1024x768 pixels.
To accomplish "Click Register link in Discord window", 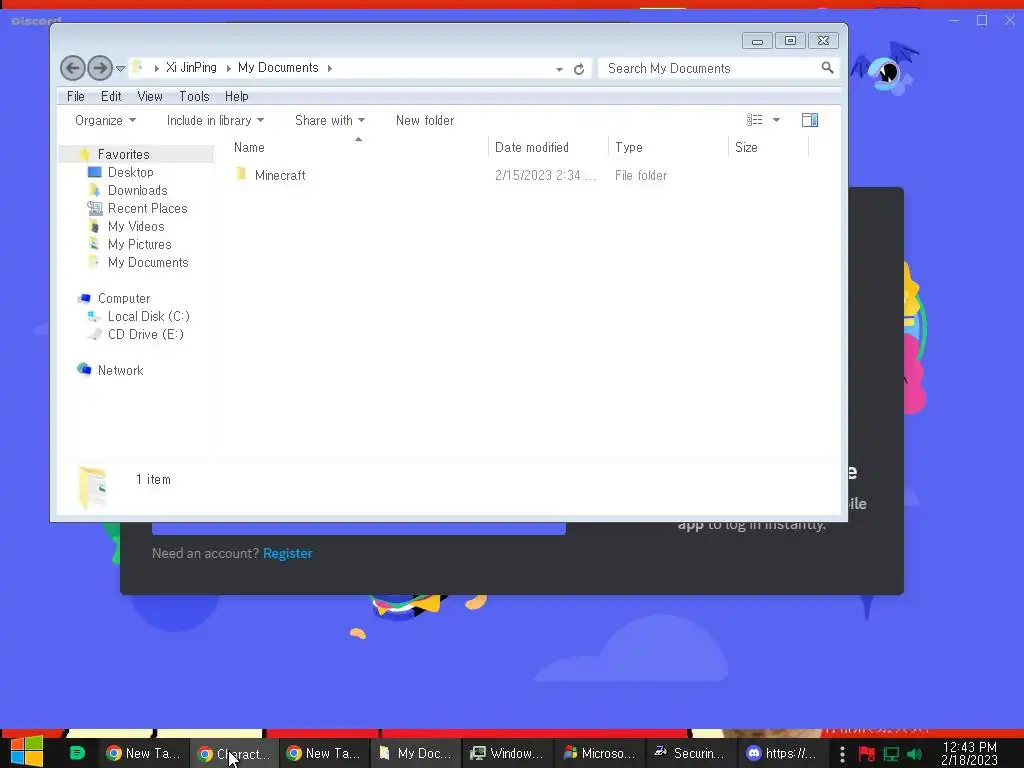I will click(x=287, y=553).
